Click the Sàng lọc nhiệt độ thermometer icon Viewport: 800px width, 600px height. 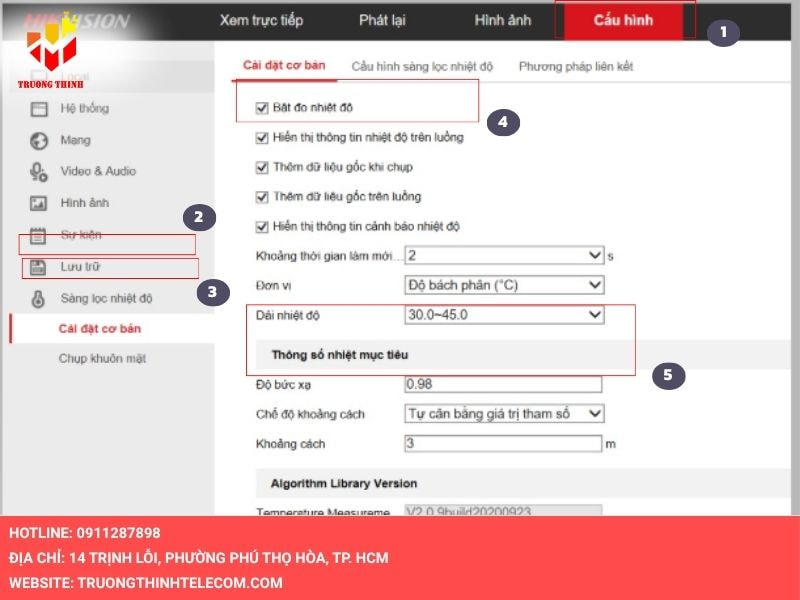(x=39, y=298)
